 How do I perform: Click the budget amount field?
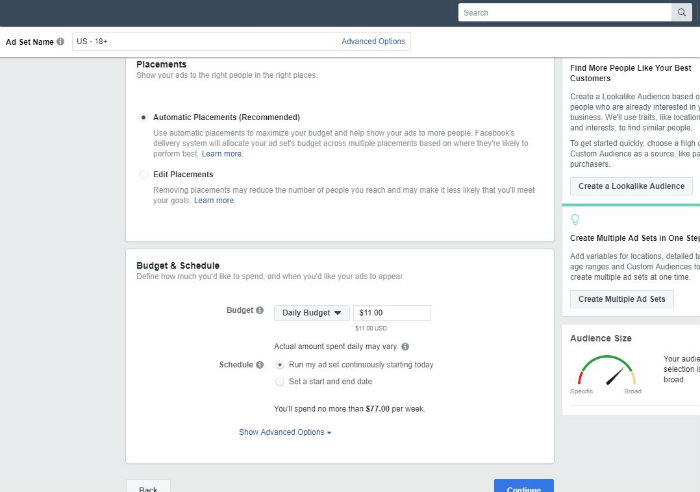391,313
